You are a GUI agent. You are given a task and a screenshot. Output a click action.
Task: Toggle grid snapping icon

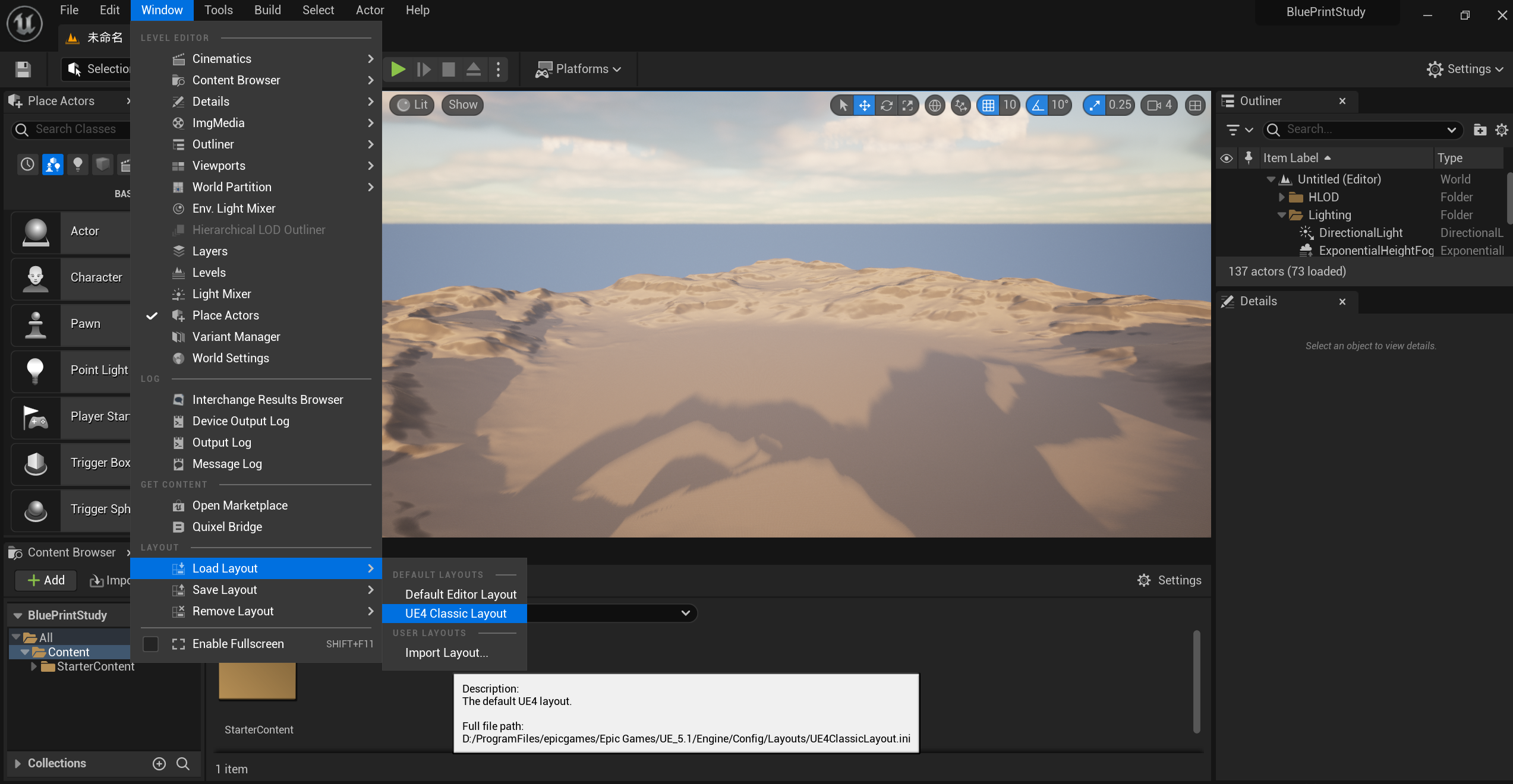988,105
